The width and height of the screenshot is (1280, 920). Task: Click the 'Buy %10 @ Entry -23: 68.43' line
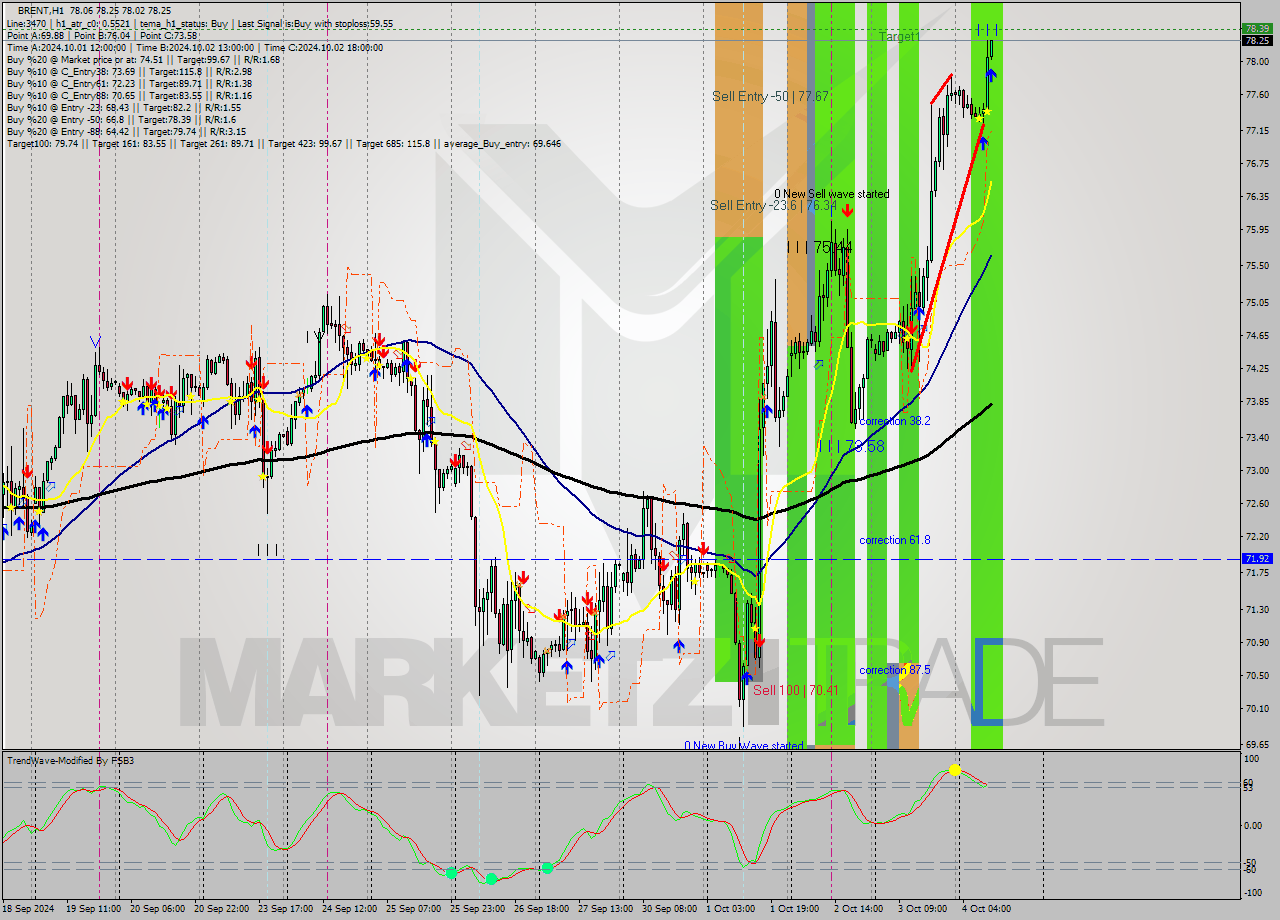[x=124, y=107]
